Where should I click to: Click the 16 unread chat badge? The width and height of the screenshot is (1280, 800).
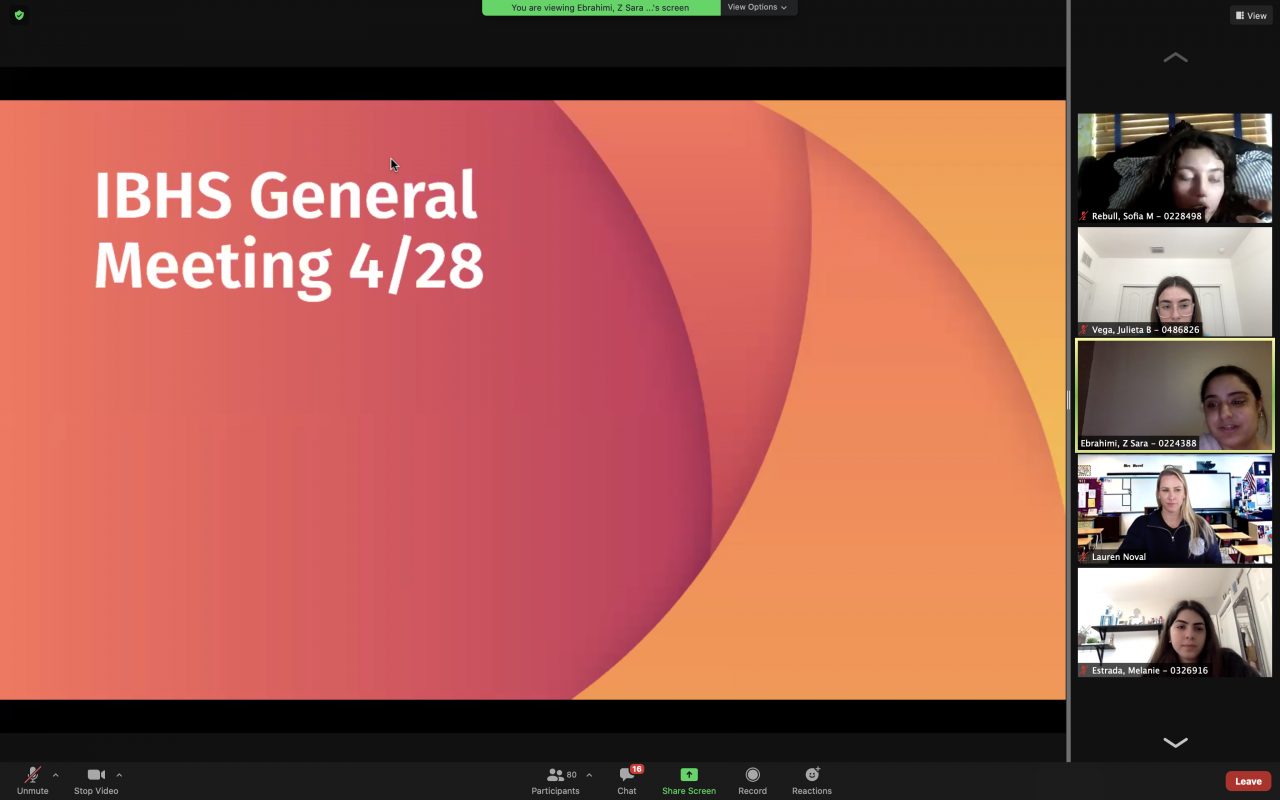(637, 769)
